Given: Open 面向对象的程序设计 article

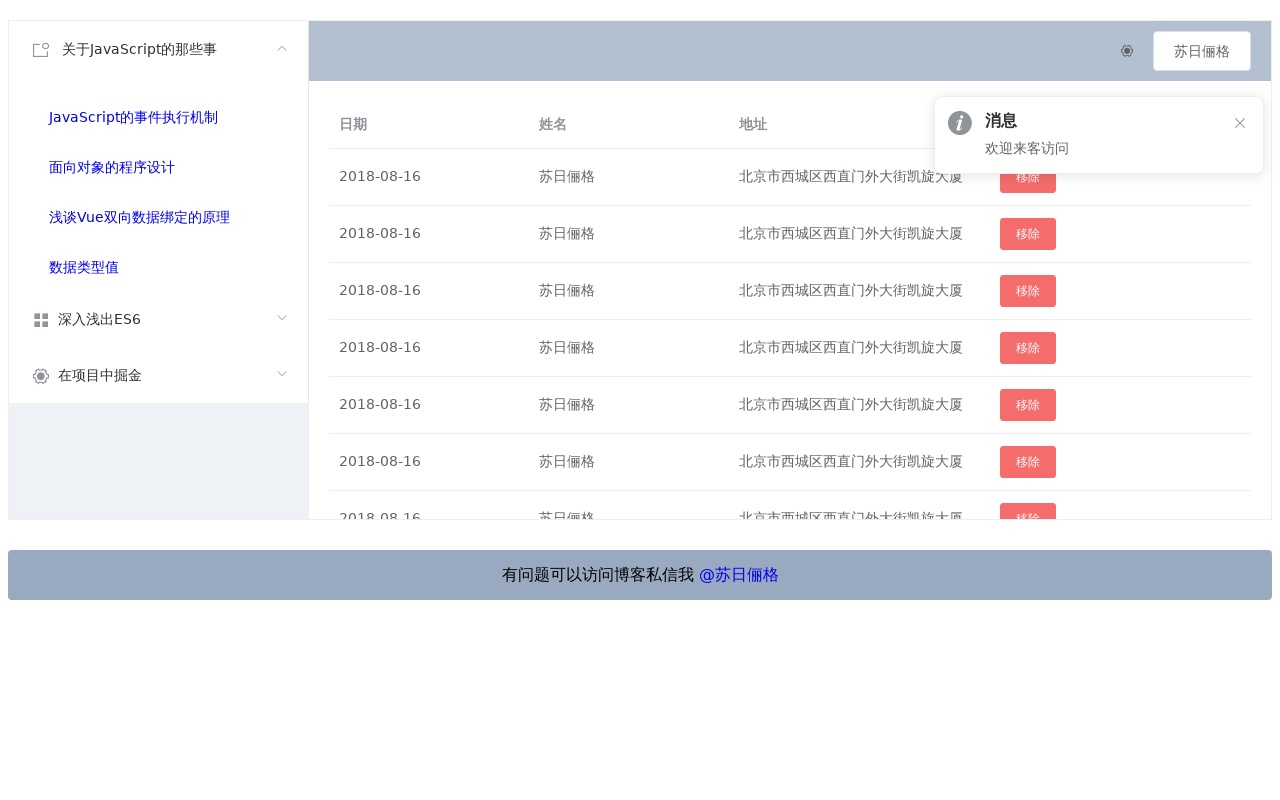Looking at the screenshot, I should click(112, 167).
